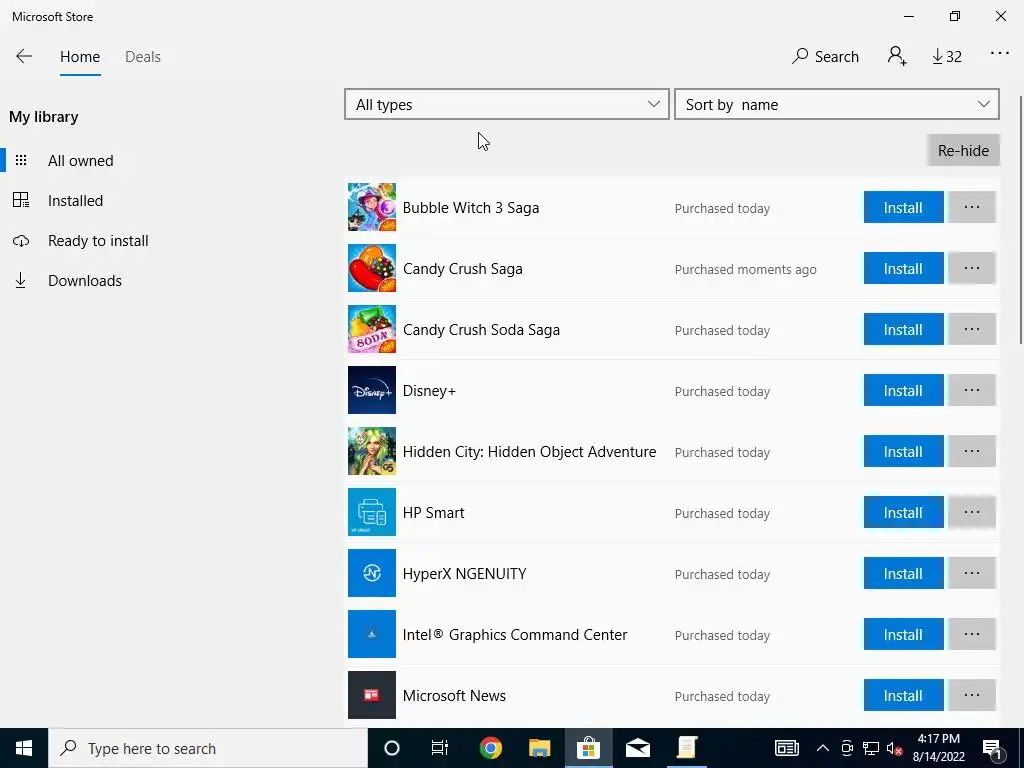Image resolution: width=1024 pixels, height=768 pixels.
Task: Open more options for HP Smart
Action: (x=972, y=512)
